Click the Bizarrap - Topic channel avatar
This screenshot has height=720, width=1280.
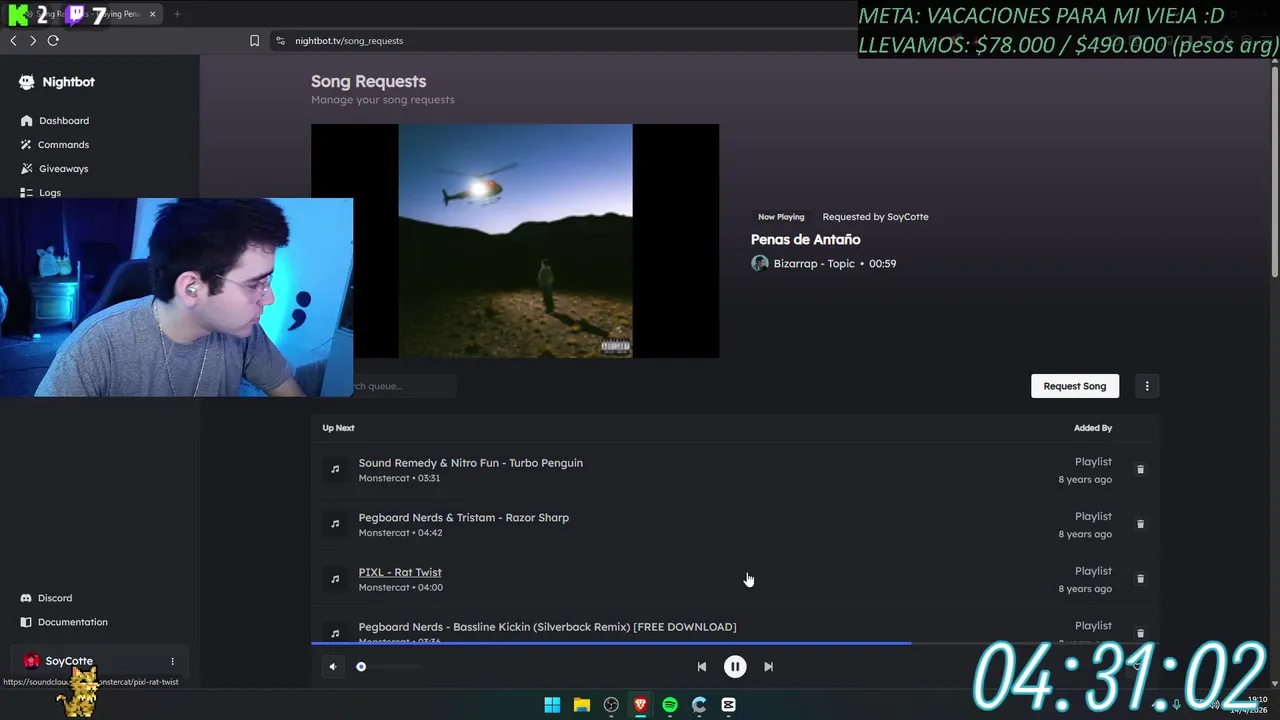coord(760,264)
